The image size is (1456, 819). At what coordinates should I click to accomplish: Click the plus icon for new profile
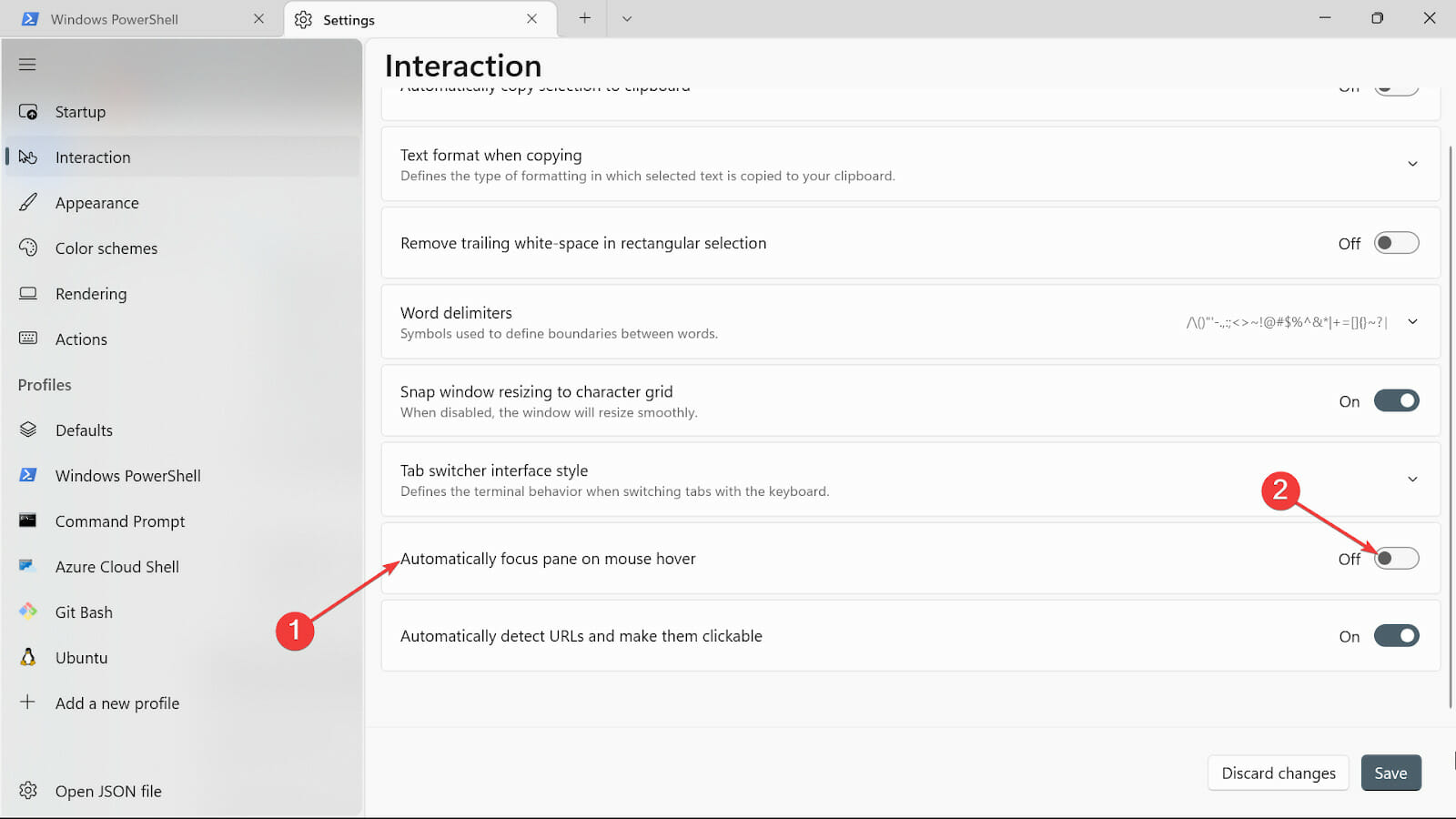(x=28, y=702)
